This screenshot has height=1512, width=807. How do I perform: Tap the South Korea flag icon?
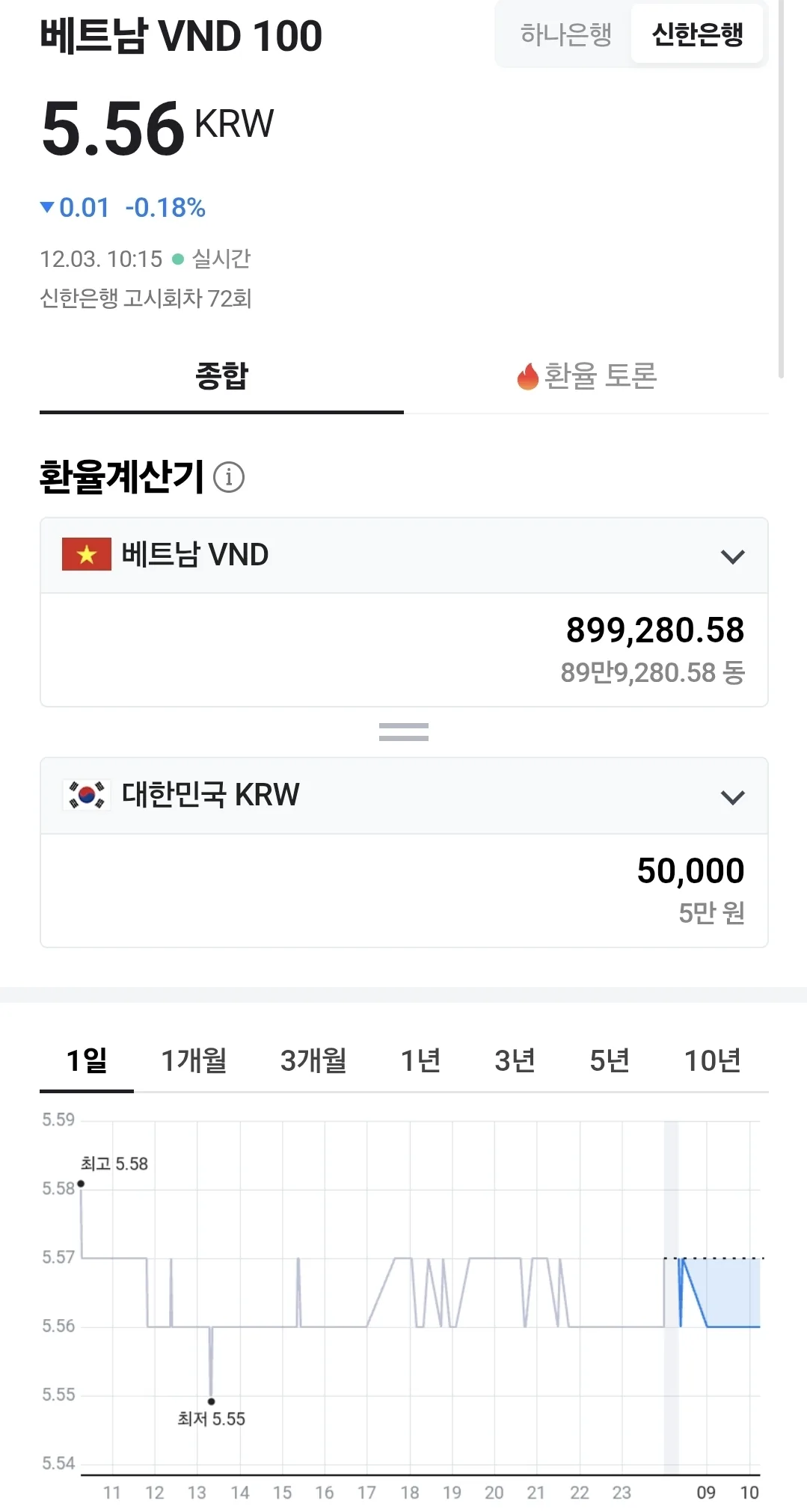[87, 795]
